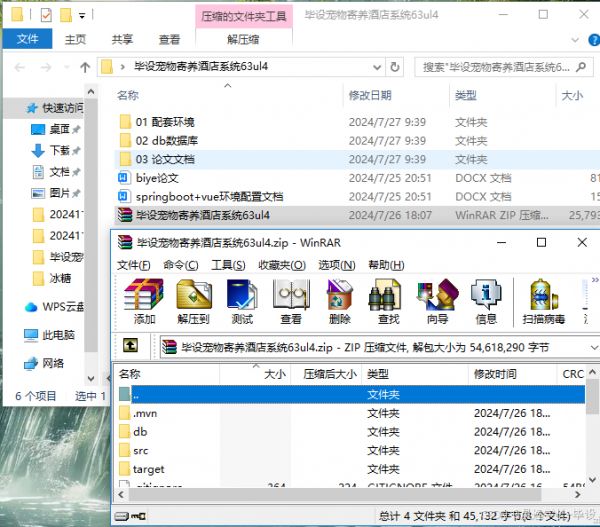Open the Favorites (收藏夹) menu in WinRAR
The image size is (600, 527).
(x=281, y=265)
